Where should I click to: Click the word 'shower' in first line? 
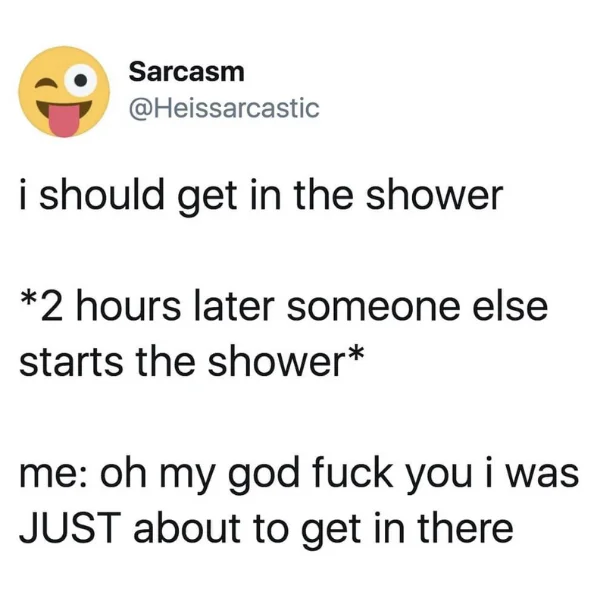[434, 196]
